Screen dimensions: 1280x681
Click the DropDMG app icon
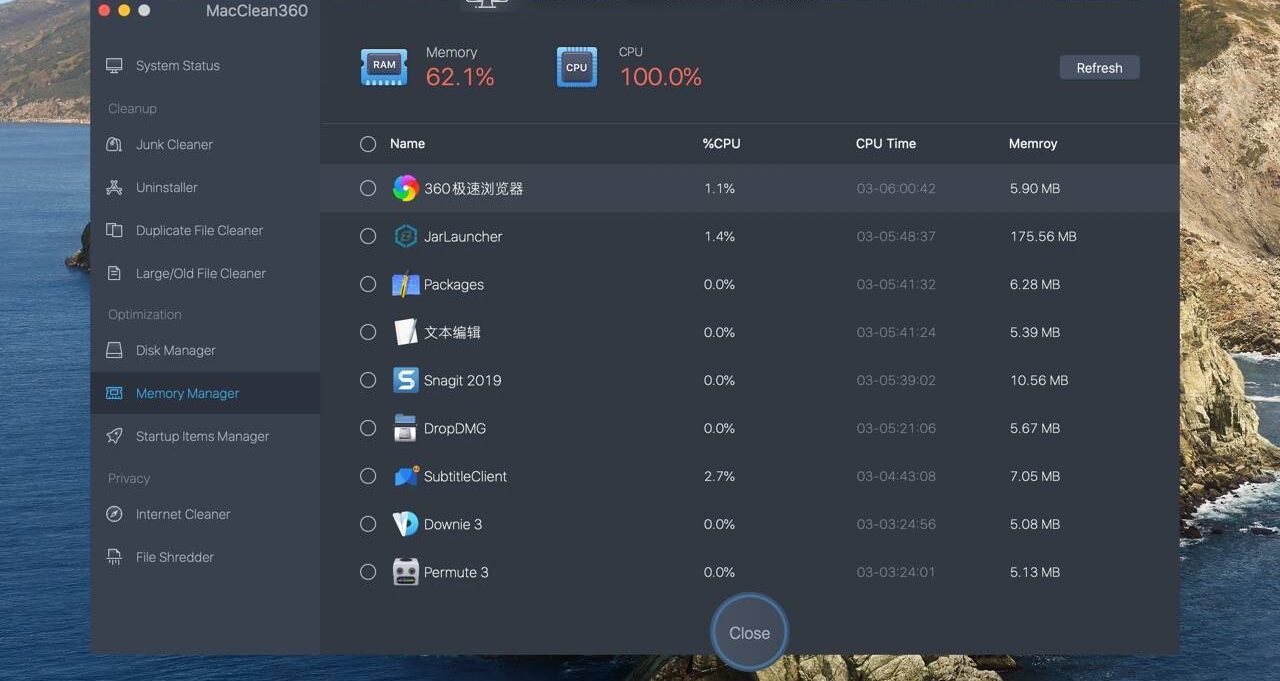(405, 428)
